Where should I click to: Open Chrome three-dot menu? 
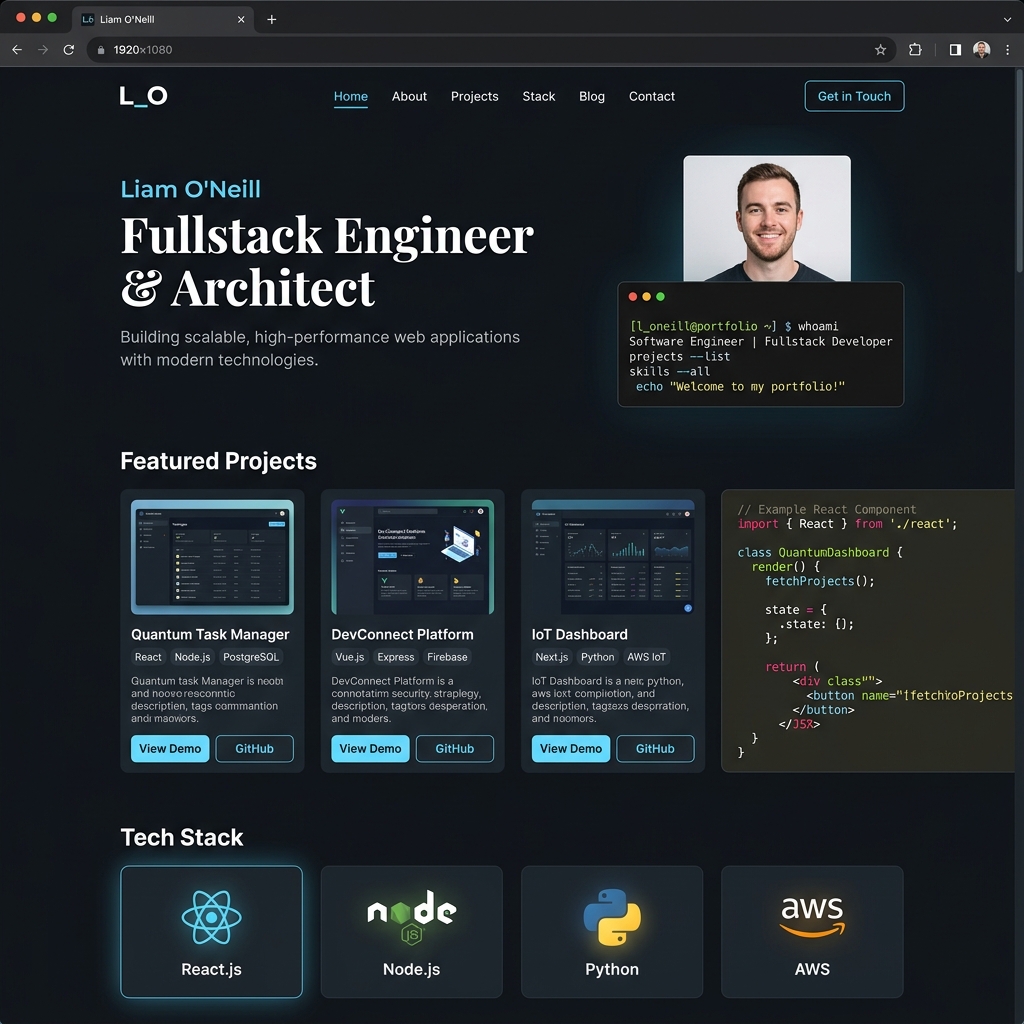1008,50
